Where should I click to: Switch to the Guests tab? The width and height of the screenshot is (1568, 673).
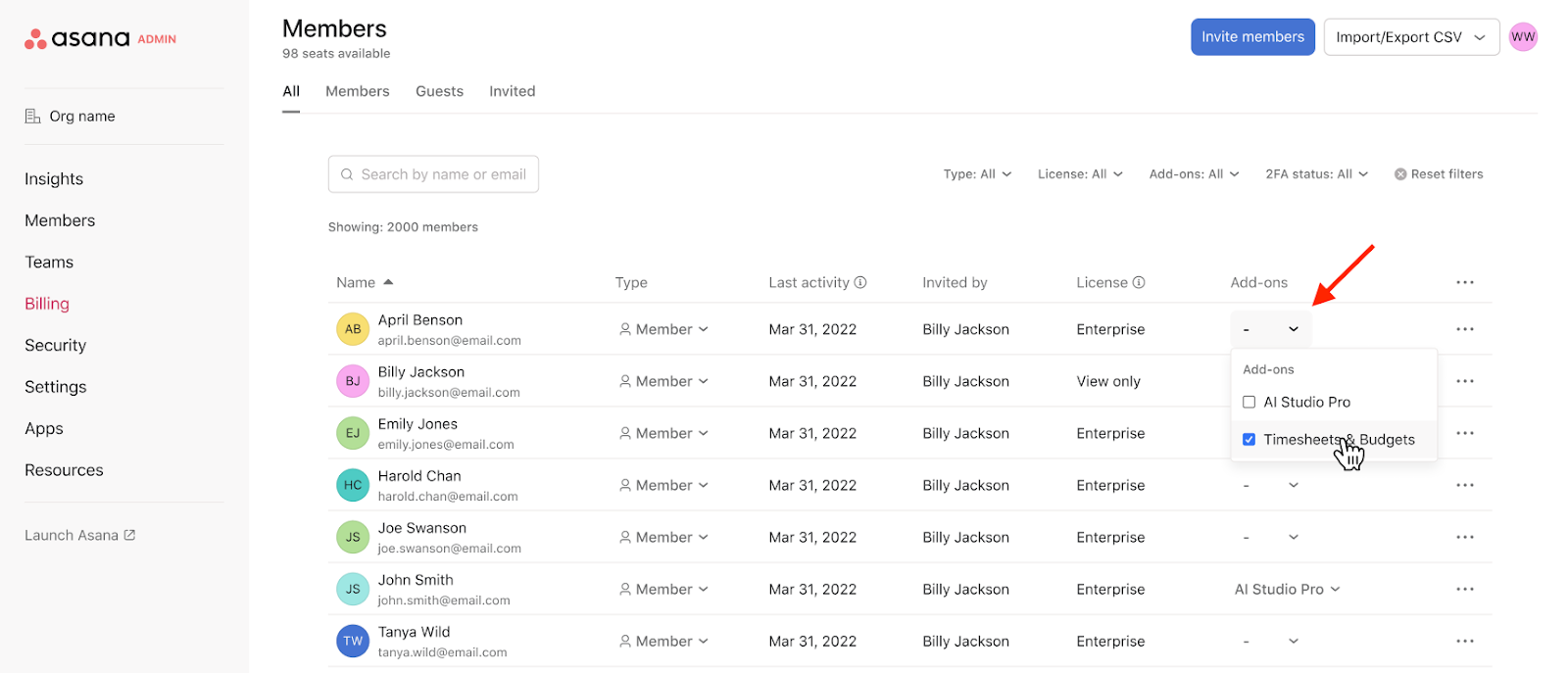click(x=439, y=91)
